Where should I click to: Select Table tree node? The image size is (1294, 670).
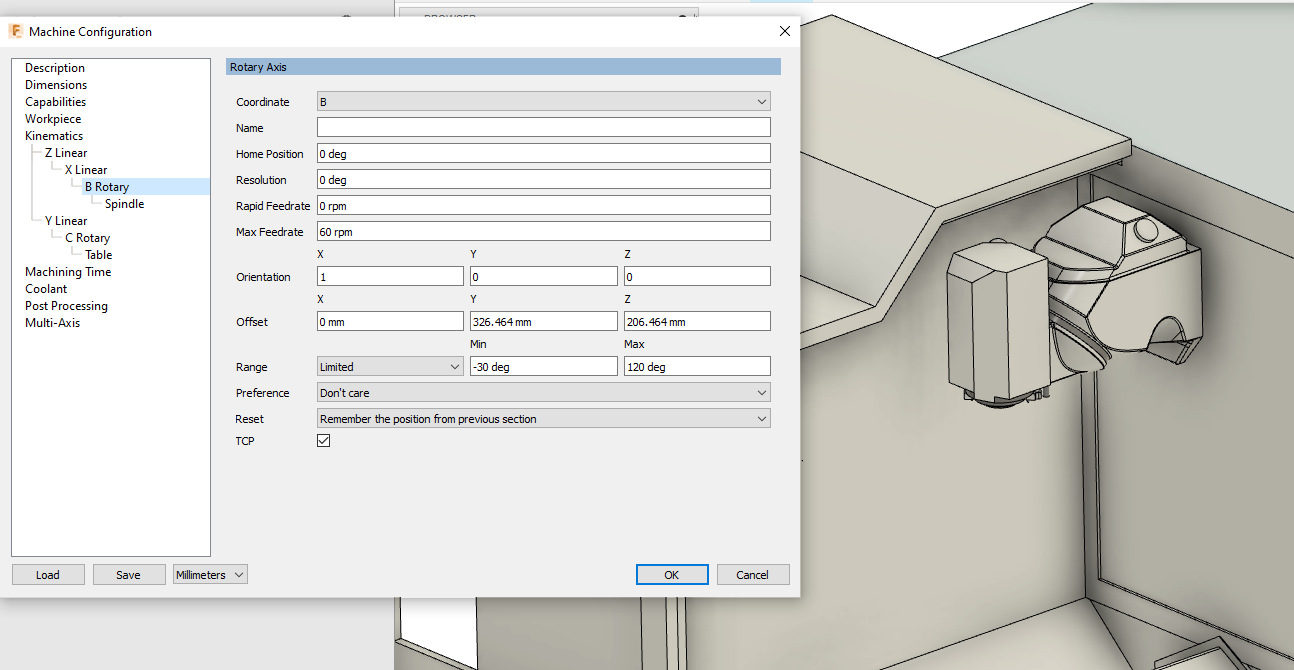[98, 255]
